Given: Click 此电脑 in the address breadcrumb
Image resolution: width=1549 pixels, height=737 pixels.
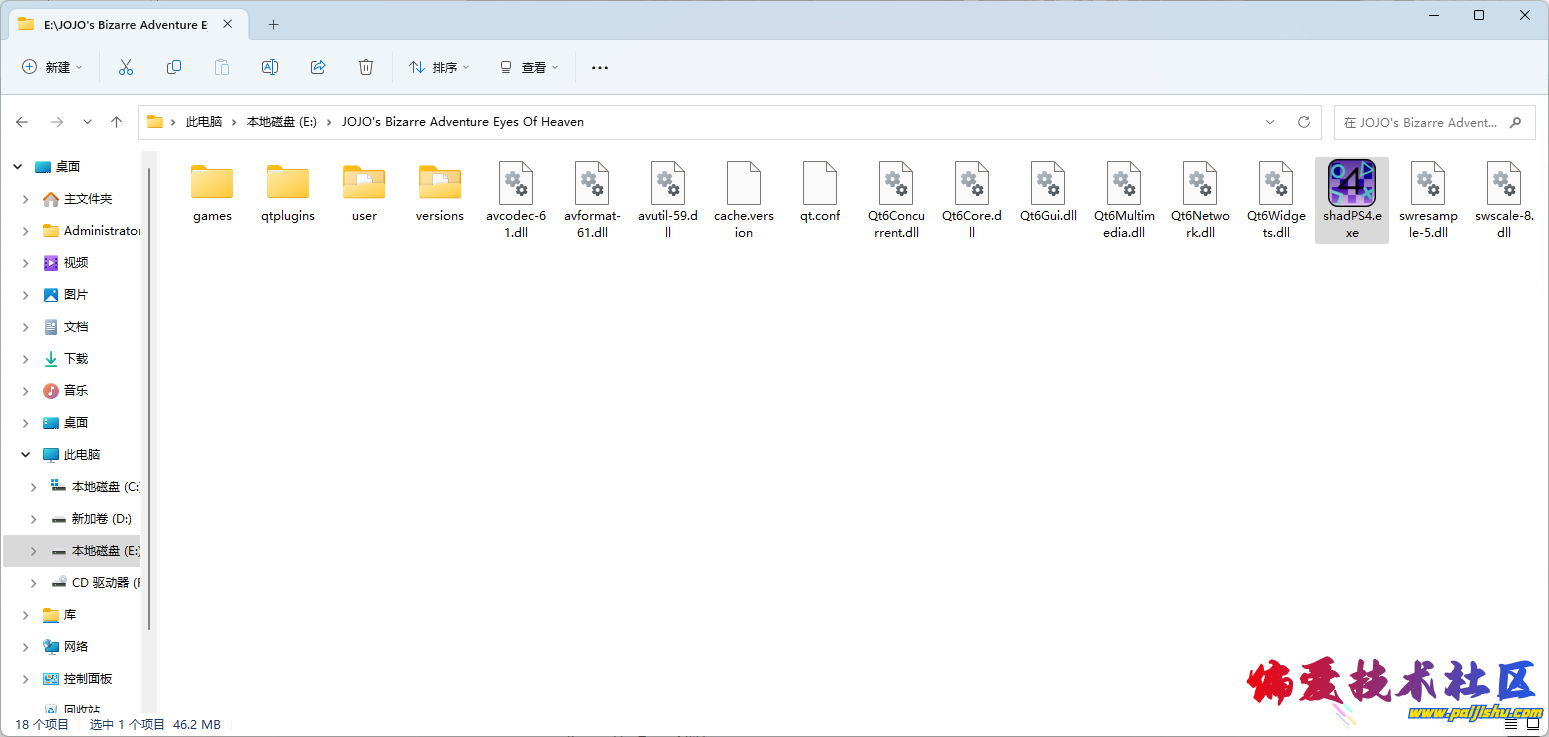Looking at the screenshot, I should (x=204, y=122).
